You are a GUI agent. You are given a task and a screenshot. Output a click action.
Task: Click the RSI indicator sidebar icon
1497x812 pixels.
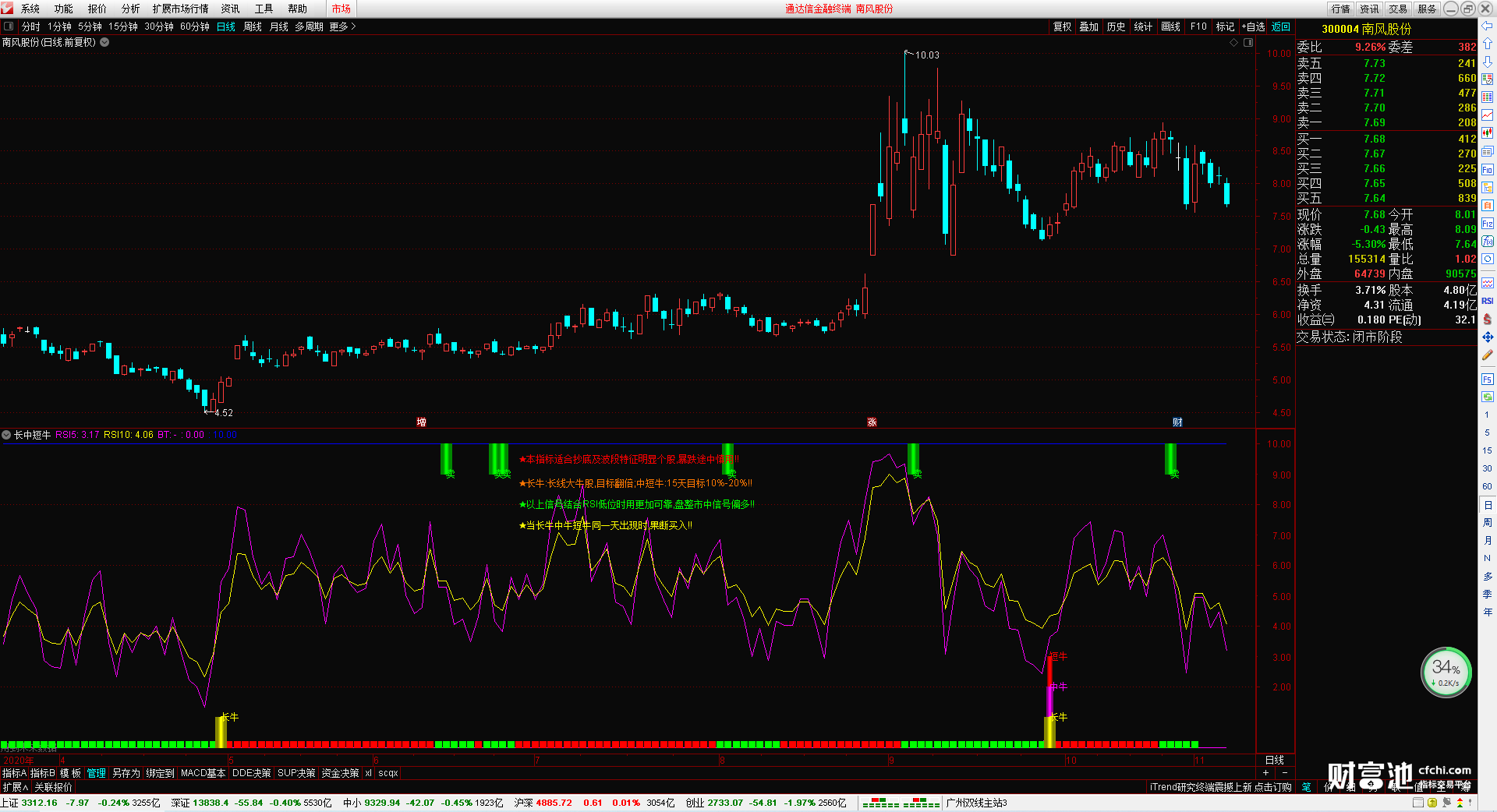pos(1488,301)
